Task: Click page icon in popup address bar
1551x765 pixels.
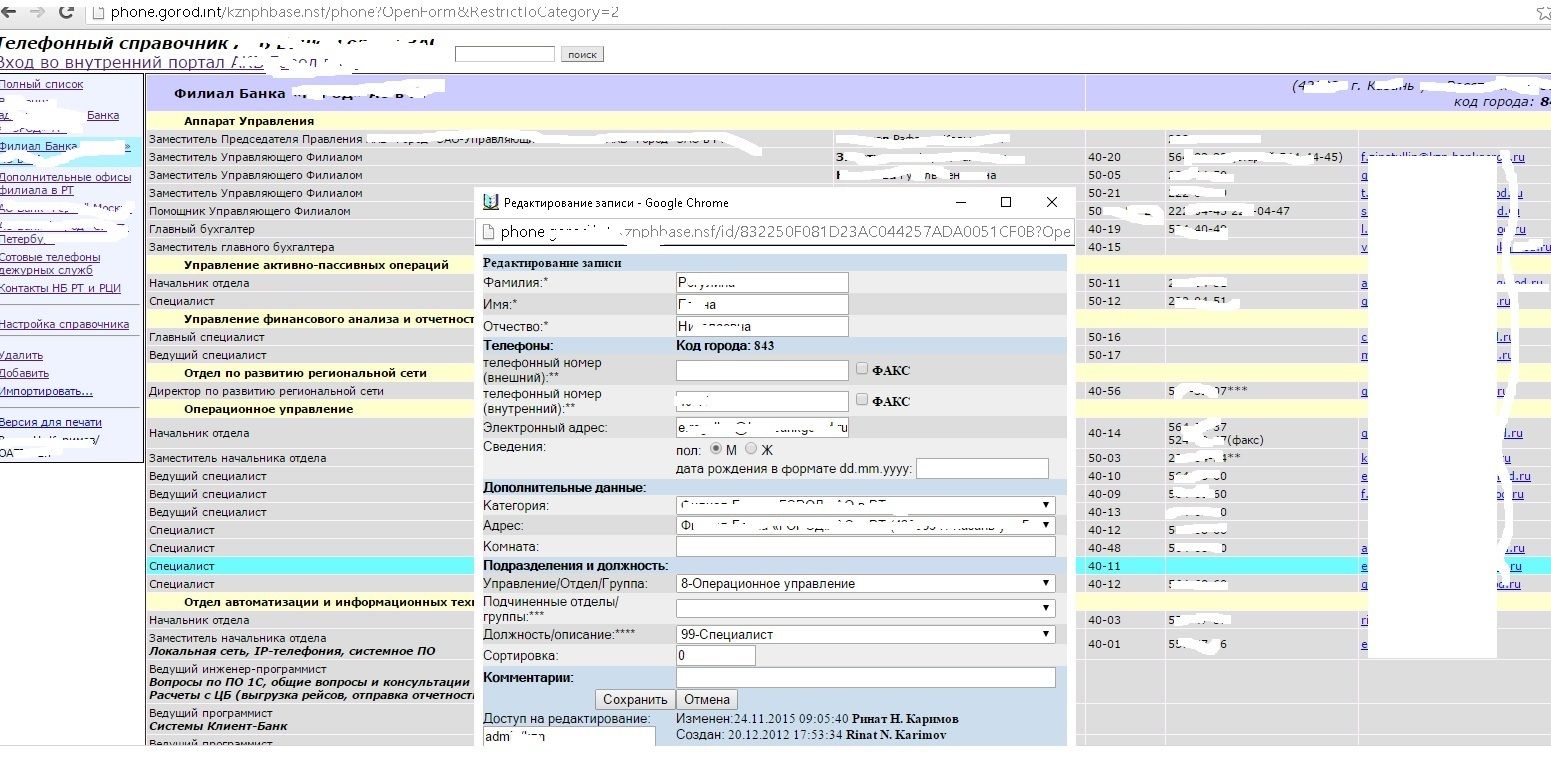Action: [x=488, y=232]
